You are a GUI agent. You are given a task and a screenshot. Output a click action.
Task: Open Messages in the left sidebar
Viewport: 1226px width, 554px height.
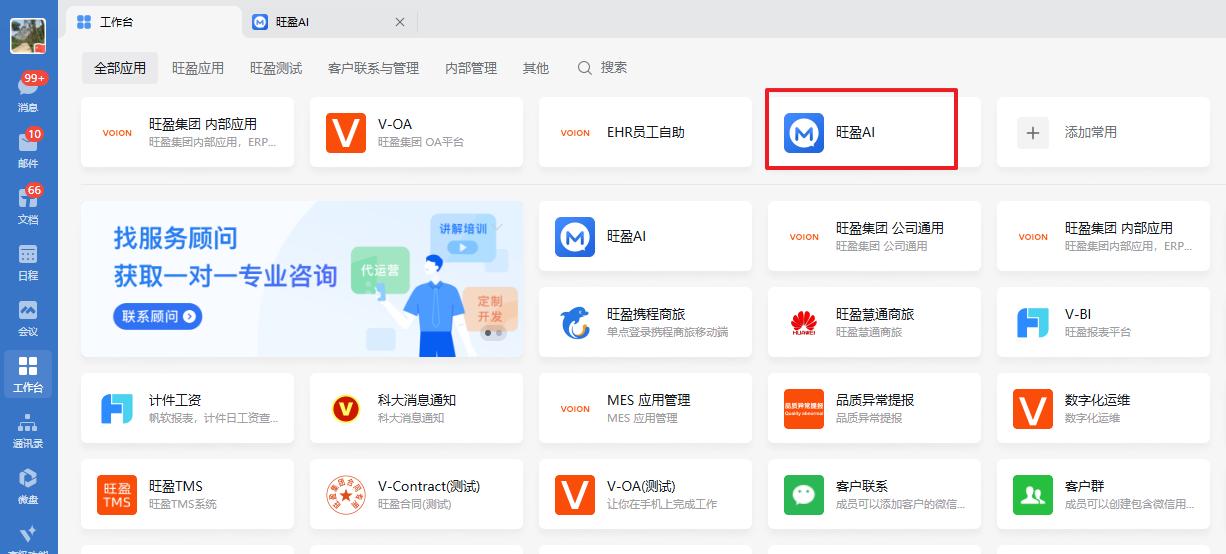click(28, 93)
